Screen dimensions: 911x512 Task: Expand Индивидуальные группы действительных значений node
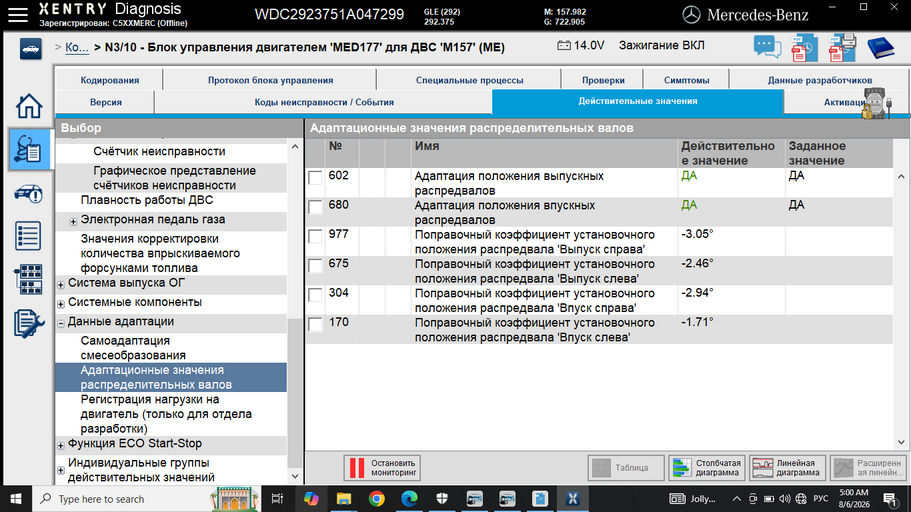[x=60, y=470]
